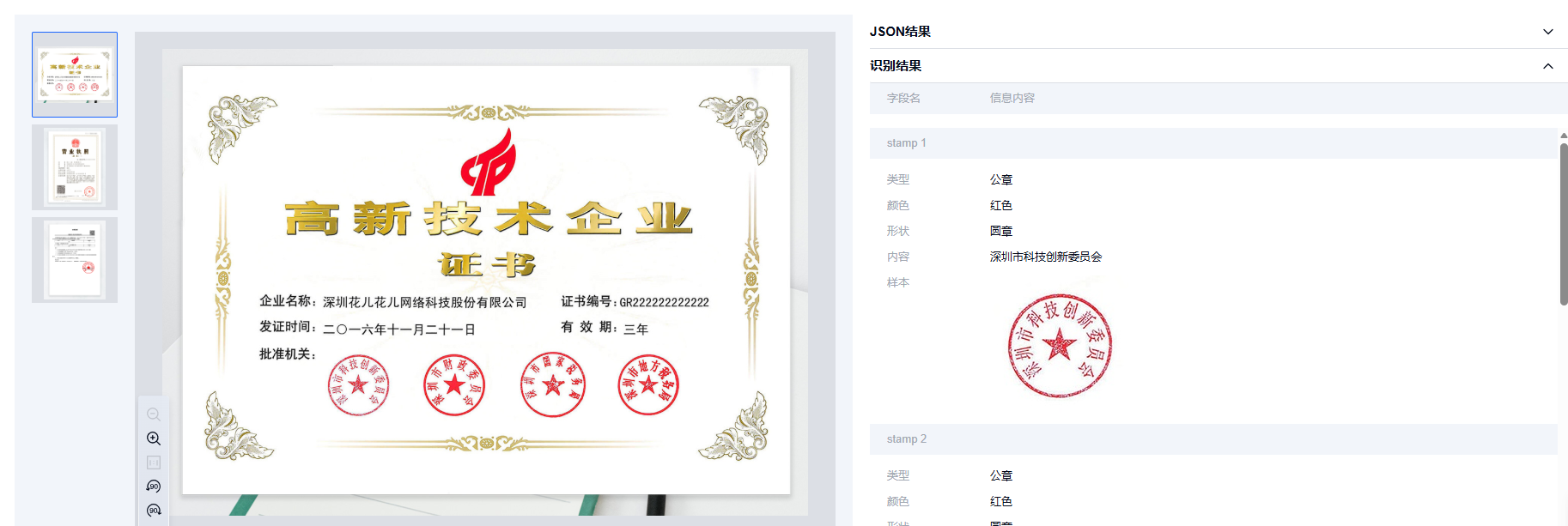
Task: Open the third document thumbnail
Action: [x=75, y=260]
